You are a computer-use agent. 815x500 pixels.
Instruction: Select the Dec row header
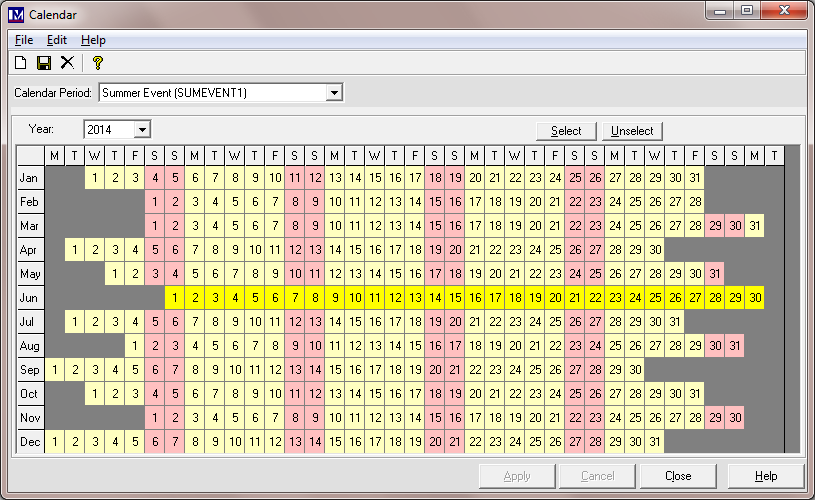coord(31,441)
